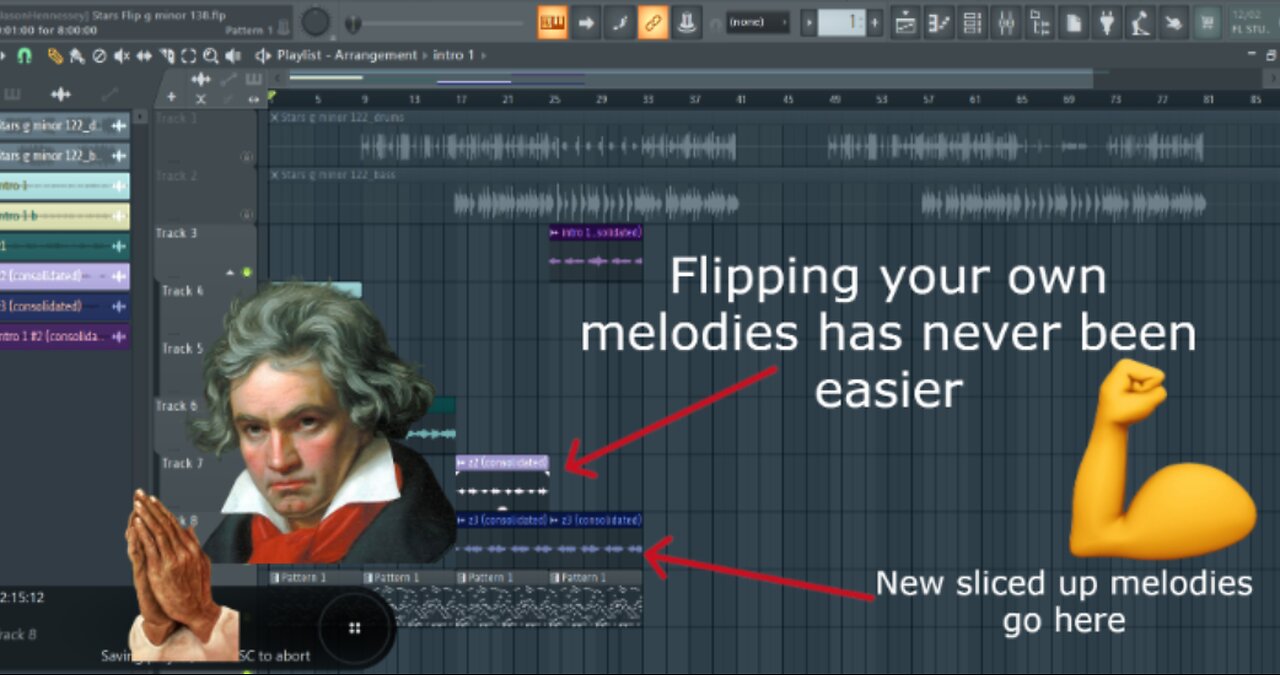
Task: Click the Track 7 header label
Action: click(183, 463)
